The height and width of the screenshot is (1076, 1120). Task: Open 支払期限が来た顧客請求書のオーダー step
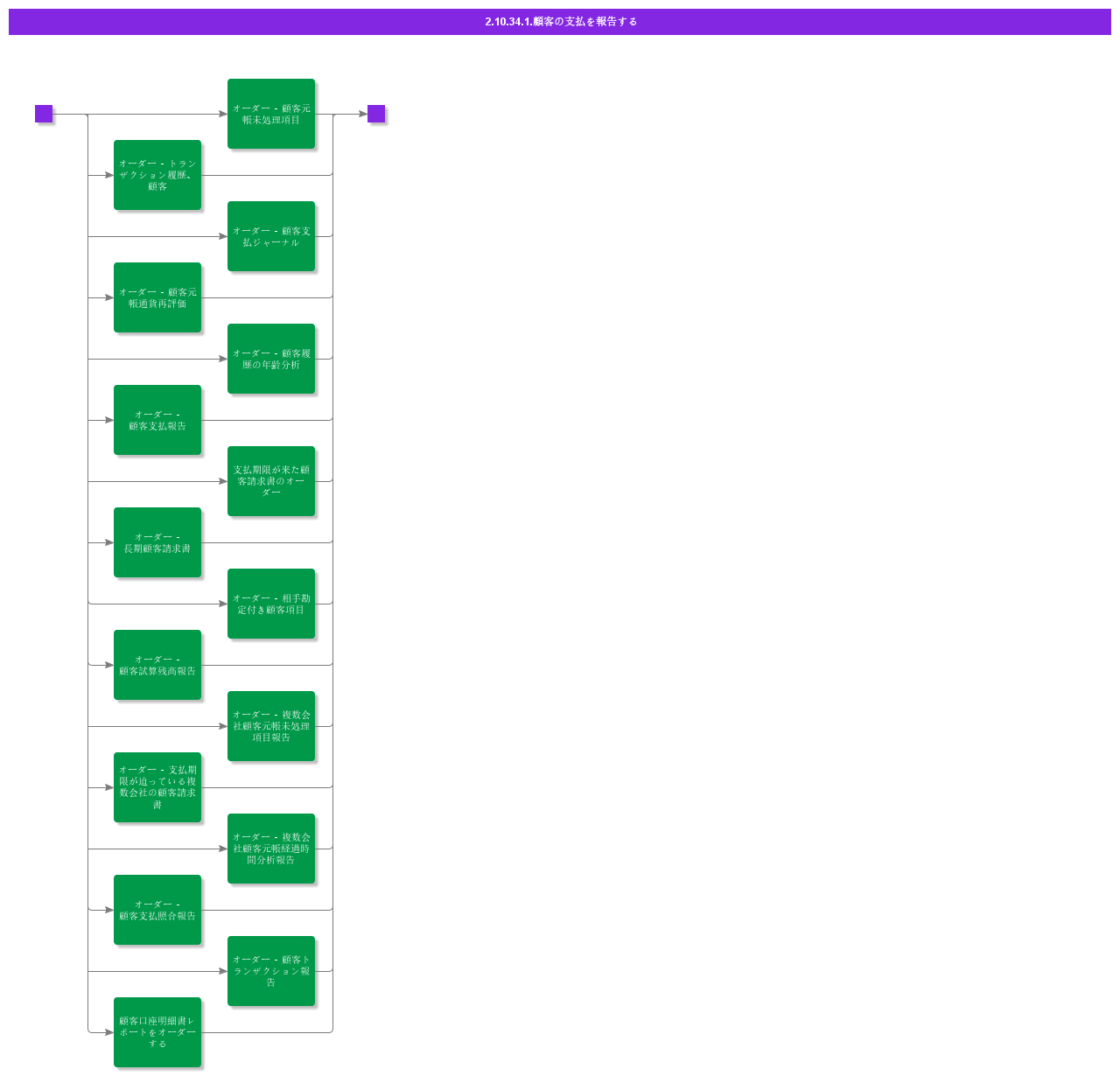(271, 481)
